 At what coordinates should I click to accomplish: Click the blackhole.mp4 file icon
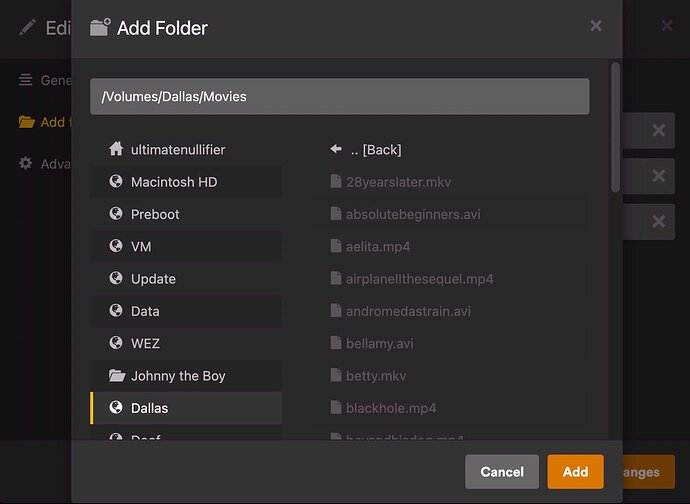336,408
